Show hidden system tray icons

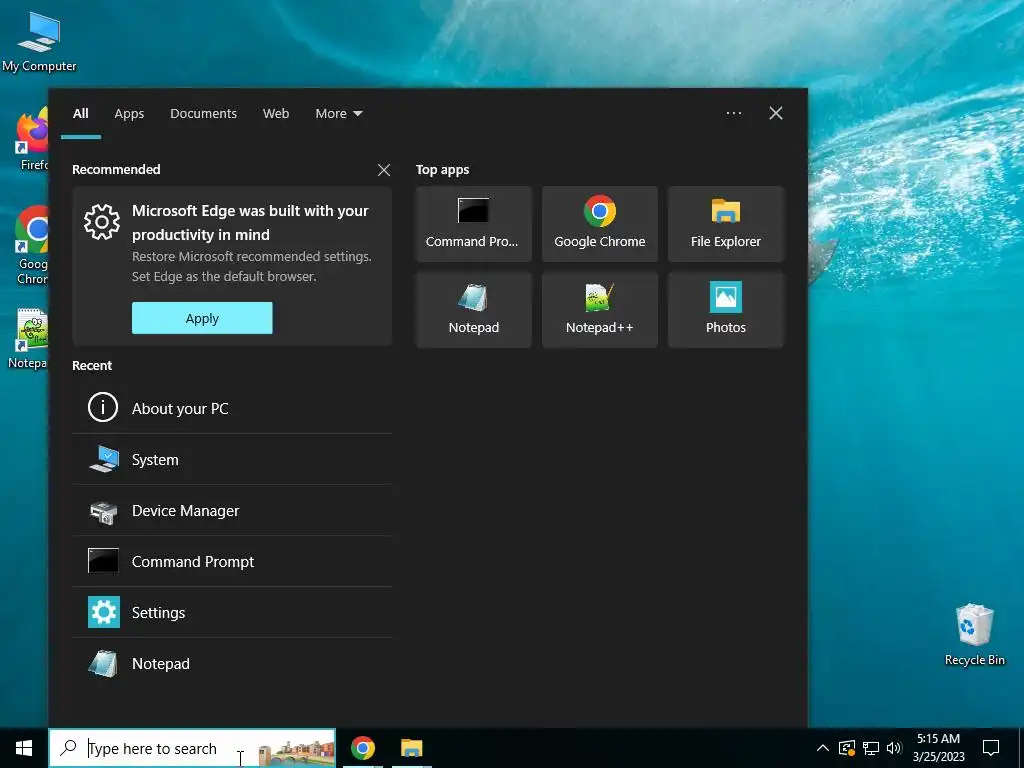[x=823, y=748]
